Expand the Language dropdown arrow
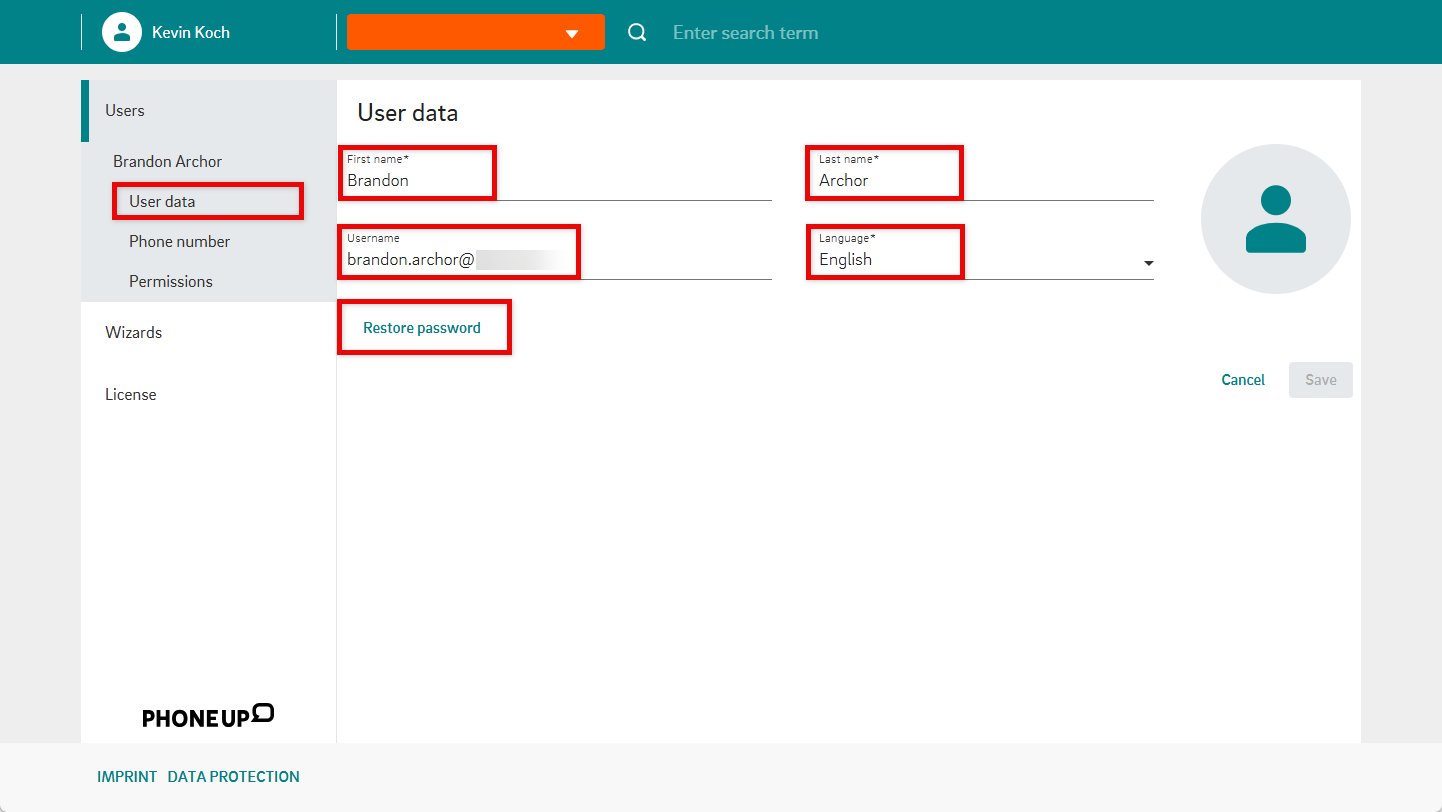 click(1148, 263)
